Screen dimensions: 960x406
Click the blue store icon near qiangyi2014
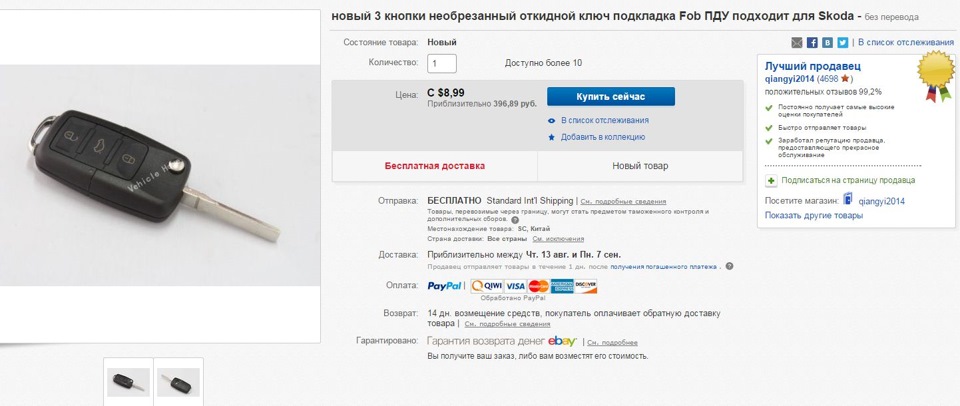point(847,200)
